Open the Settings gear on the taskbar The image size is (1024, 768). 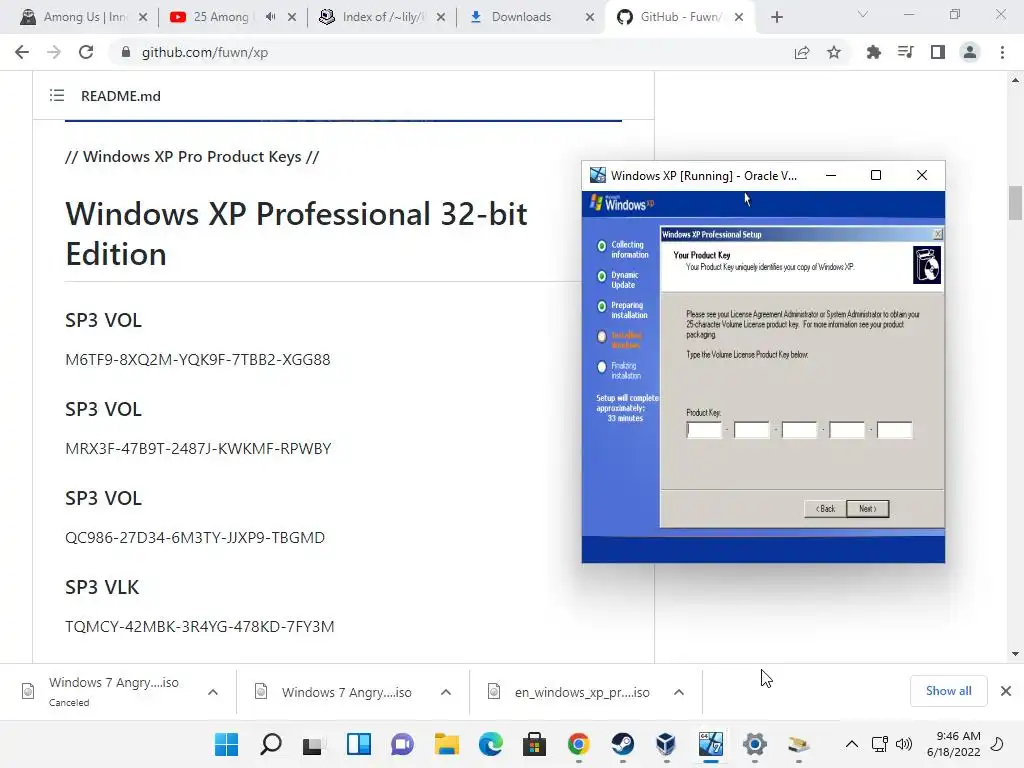pos(754,744)
